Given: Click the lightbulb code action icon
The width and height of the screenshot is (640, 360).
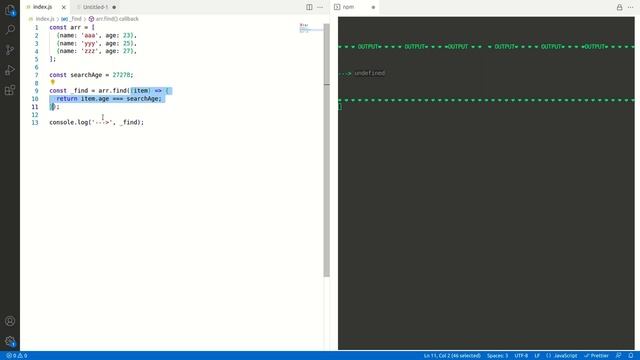Looking at the screenshot, I should click(x=53, y=82).
